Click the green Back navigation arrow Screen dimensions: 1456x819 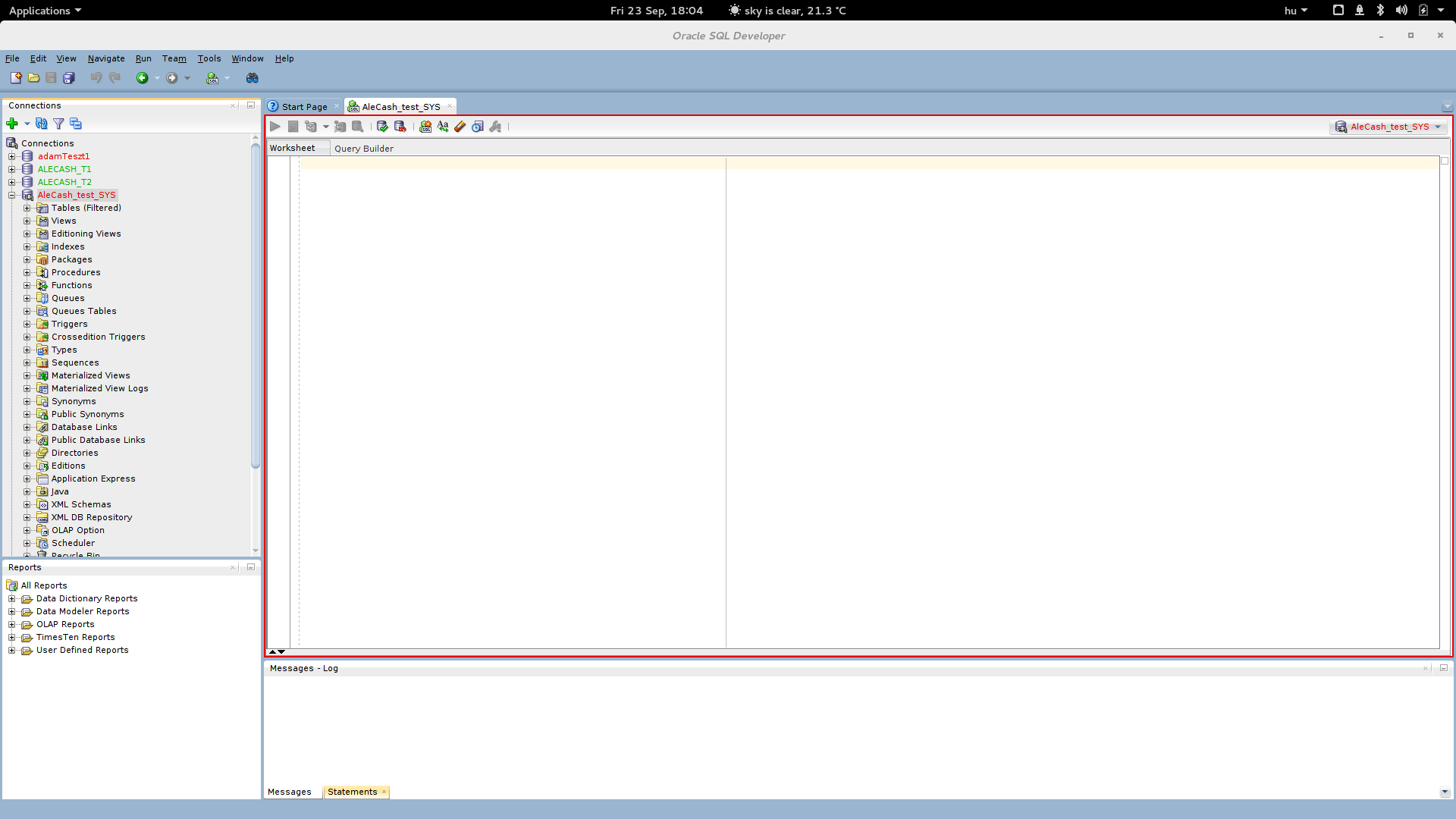coord(142,78)
